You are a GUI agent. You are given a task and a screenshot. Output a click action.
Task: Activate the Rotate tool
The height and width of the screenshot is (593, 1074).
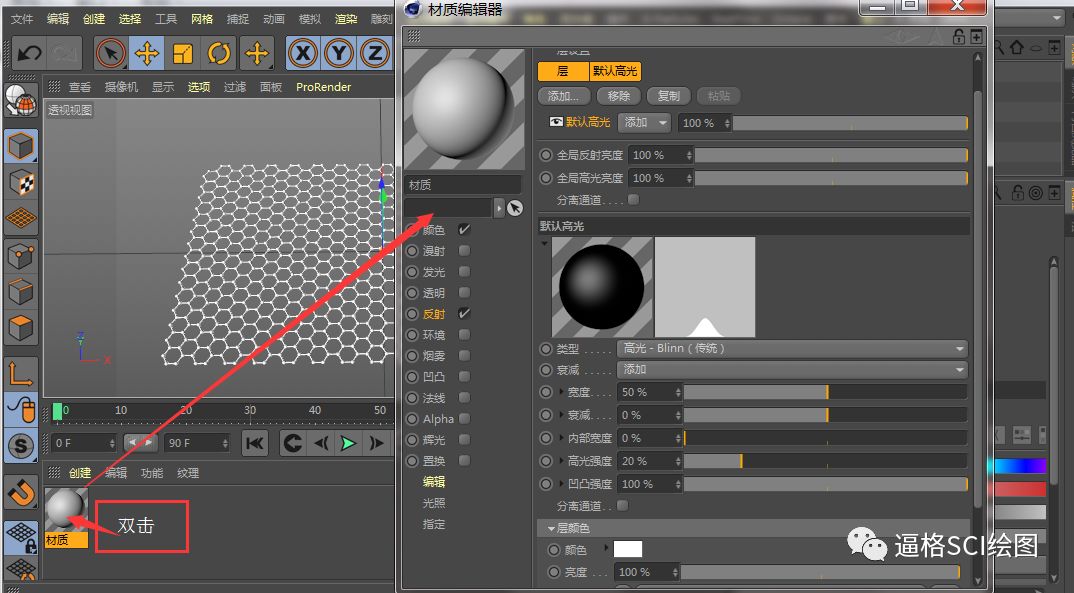[x=219, y=53]
